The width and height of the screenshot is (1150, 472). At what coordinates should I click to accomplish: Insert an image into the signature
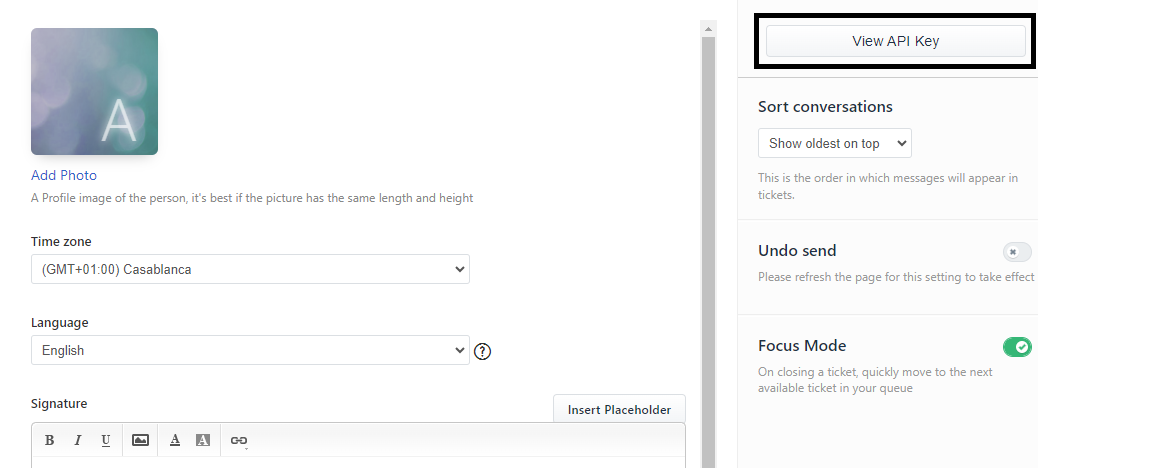[141, 440]
